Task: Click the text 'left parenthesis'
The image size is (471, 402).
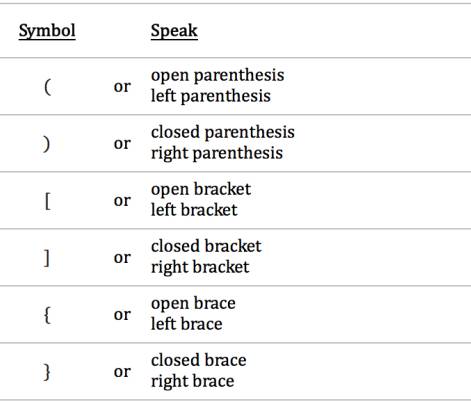Action: [211, 96]
